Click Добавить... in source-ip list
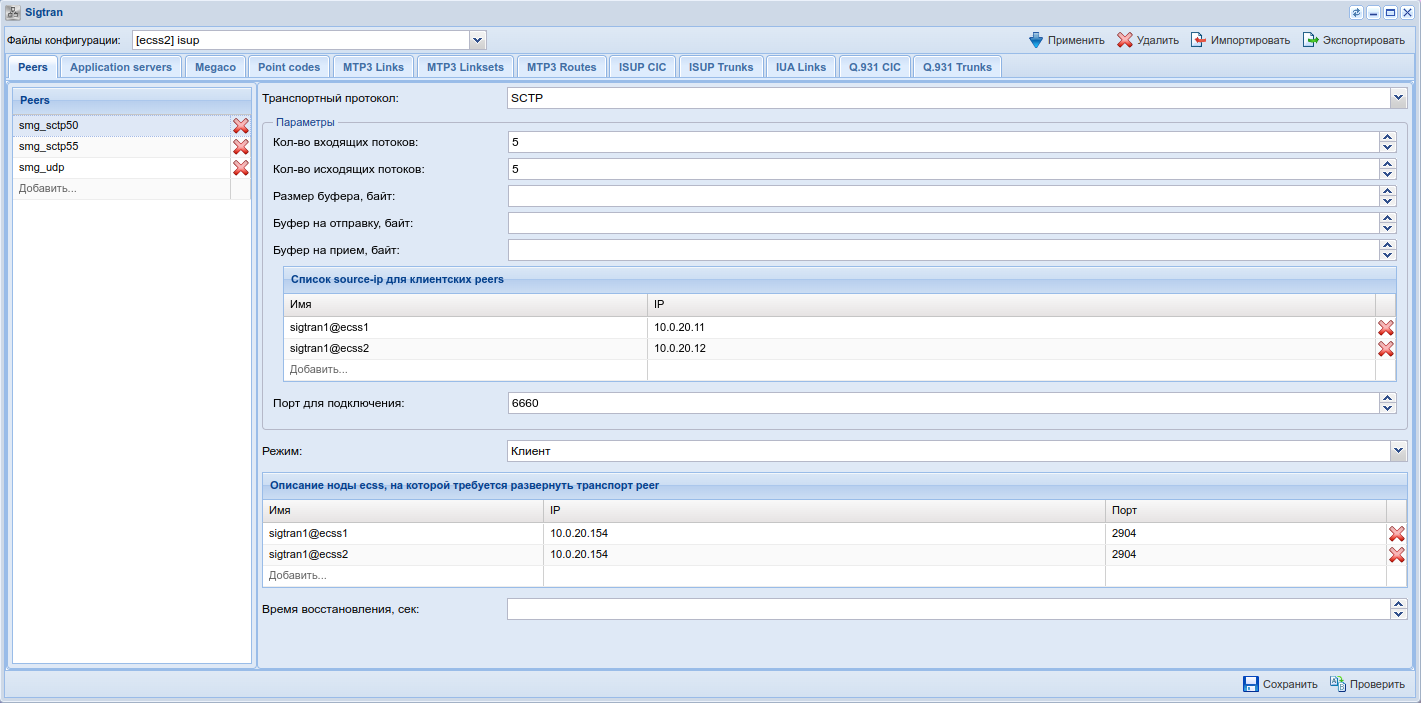Image resolution: width=1421 pixels, height=703 pixels. tap(465, 370)
